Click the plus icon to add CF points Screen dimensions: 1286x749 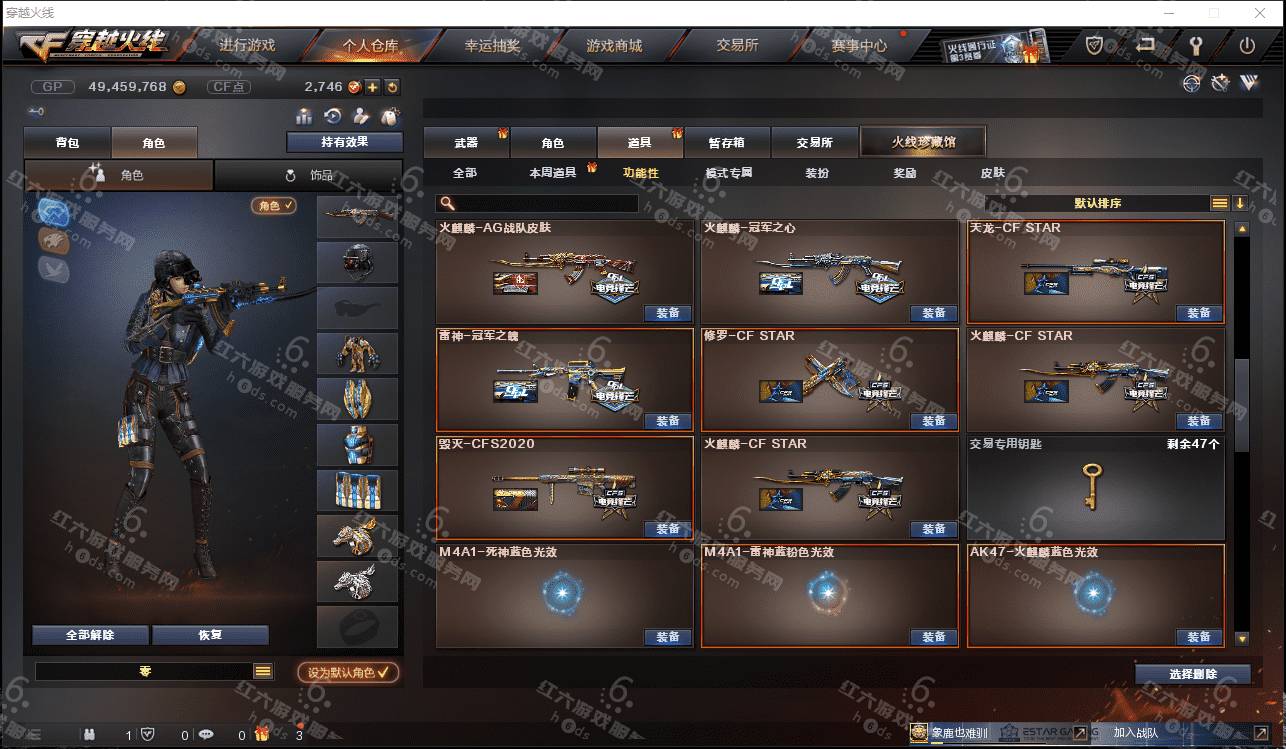coord(372,87)
